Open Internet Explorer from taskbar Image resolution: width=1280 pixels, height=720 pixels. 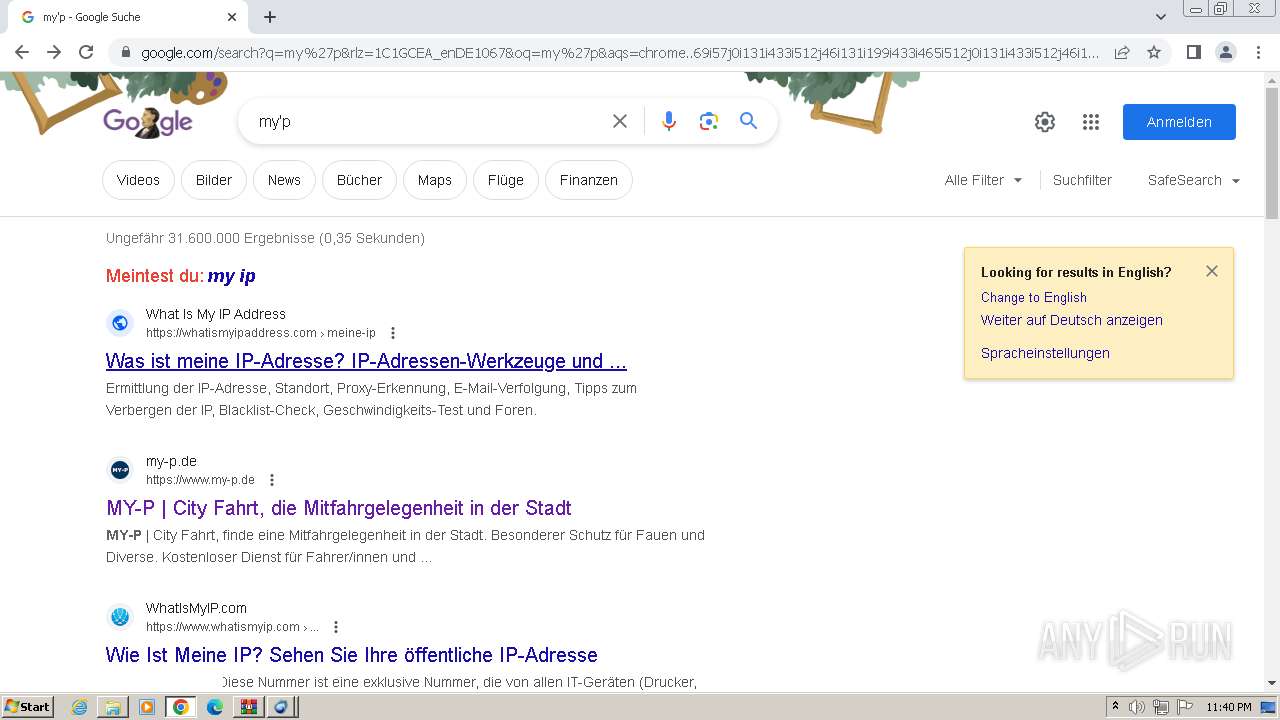[79, 707]
